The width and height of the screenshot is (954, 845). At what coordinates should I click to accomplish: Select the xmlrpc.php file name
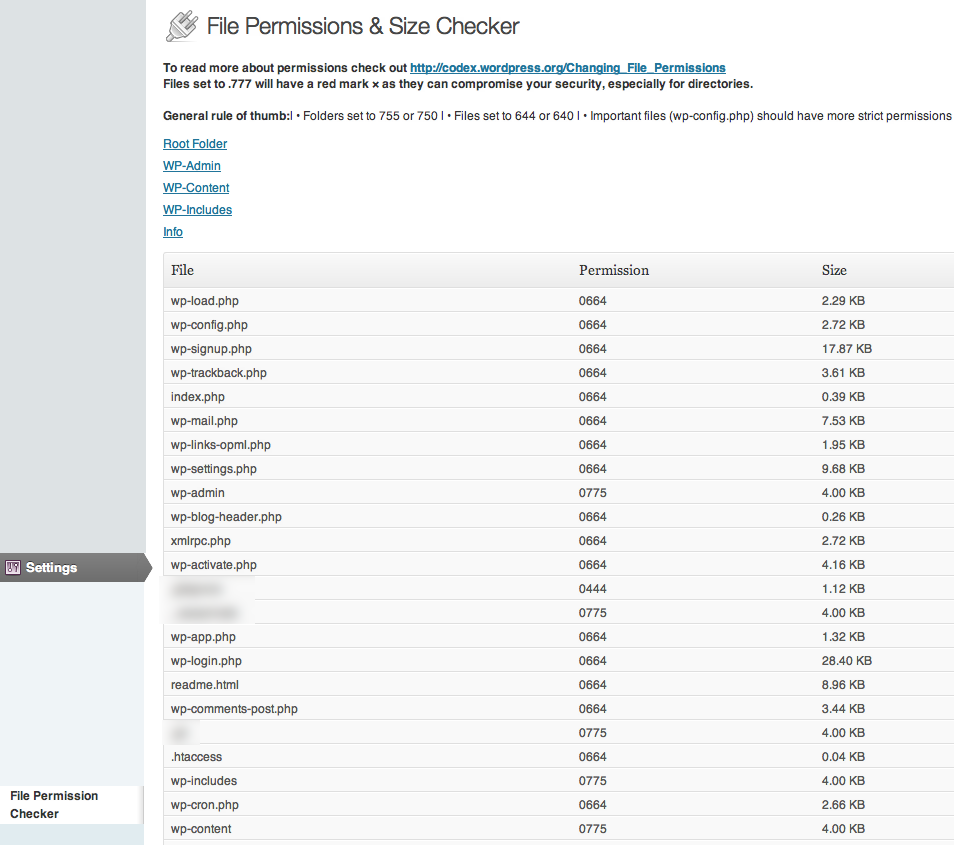point(201,541)
